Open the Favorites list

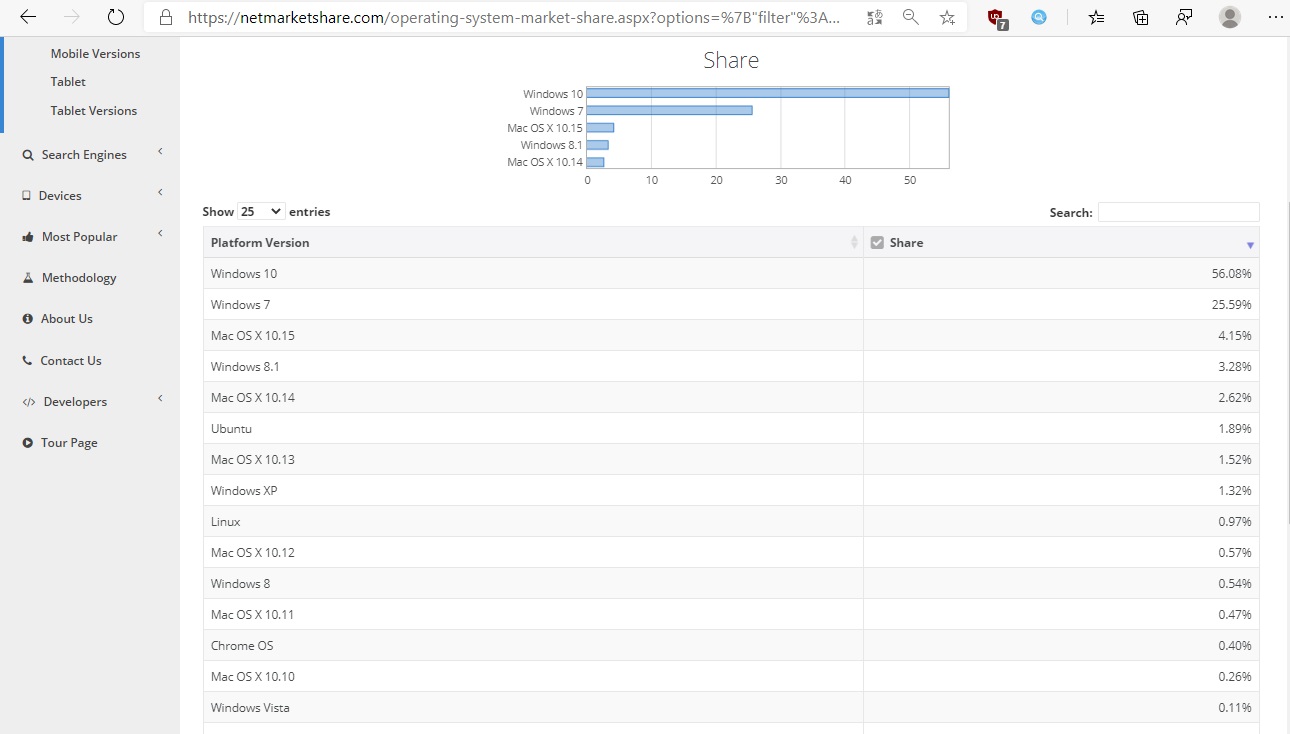(x=1097, y=17)
